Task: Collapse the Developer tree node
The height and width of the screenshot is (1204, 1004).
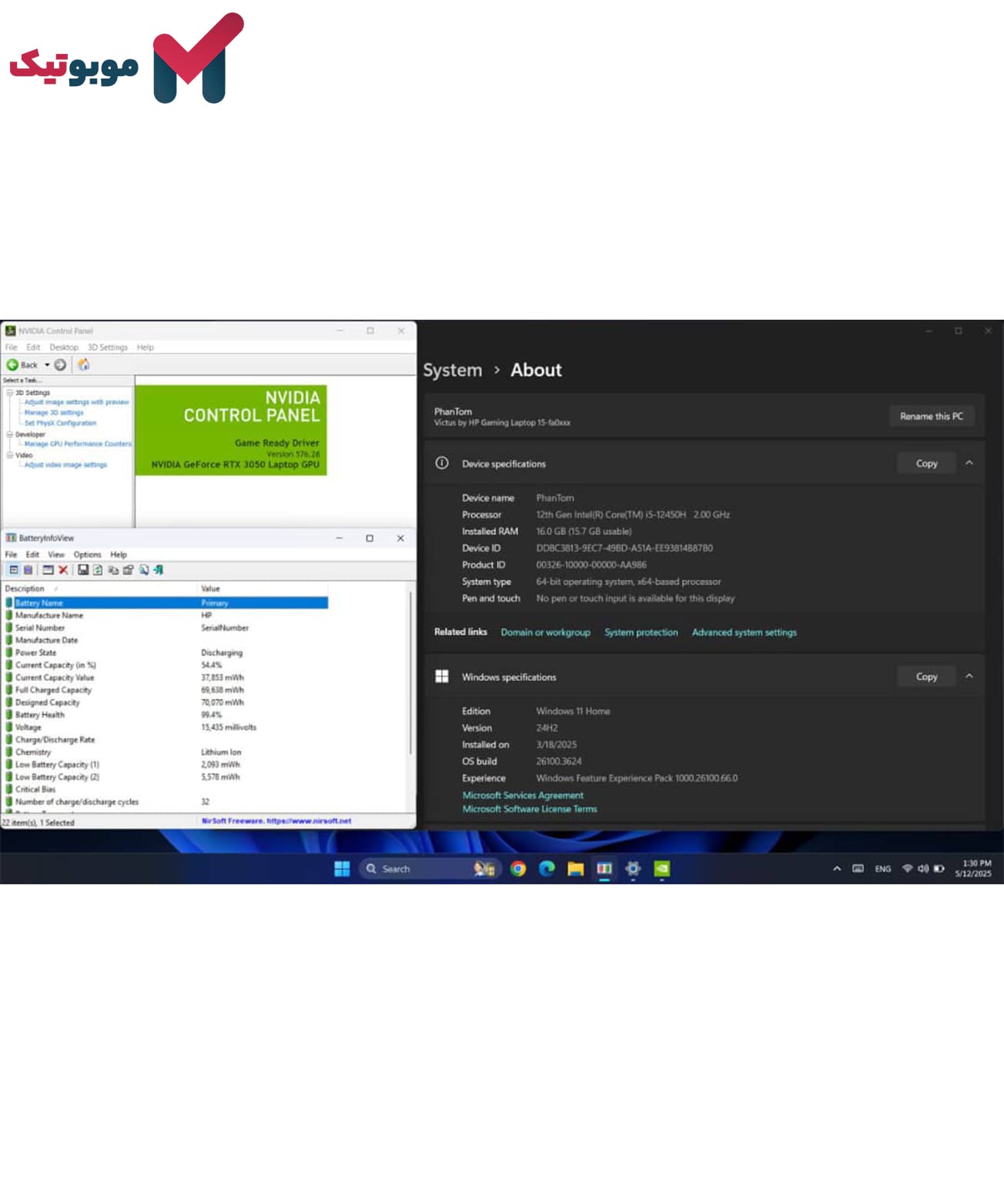Action: point(9,434)
